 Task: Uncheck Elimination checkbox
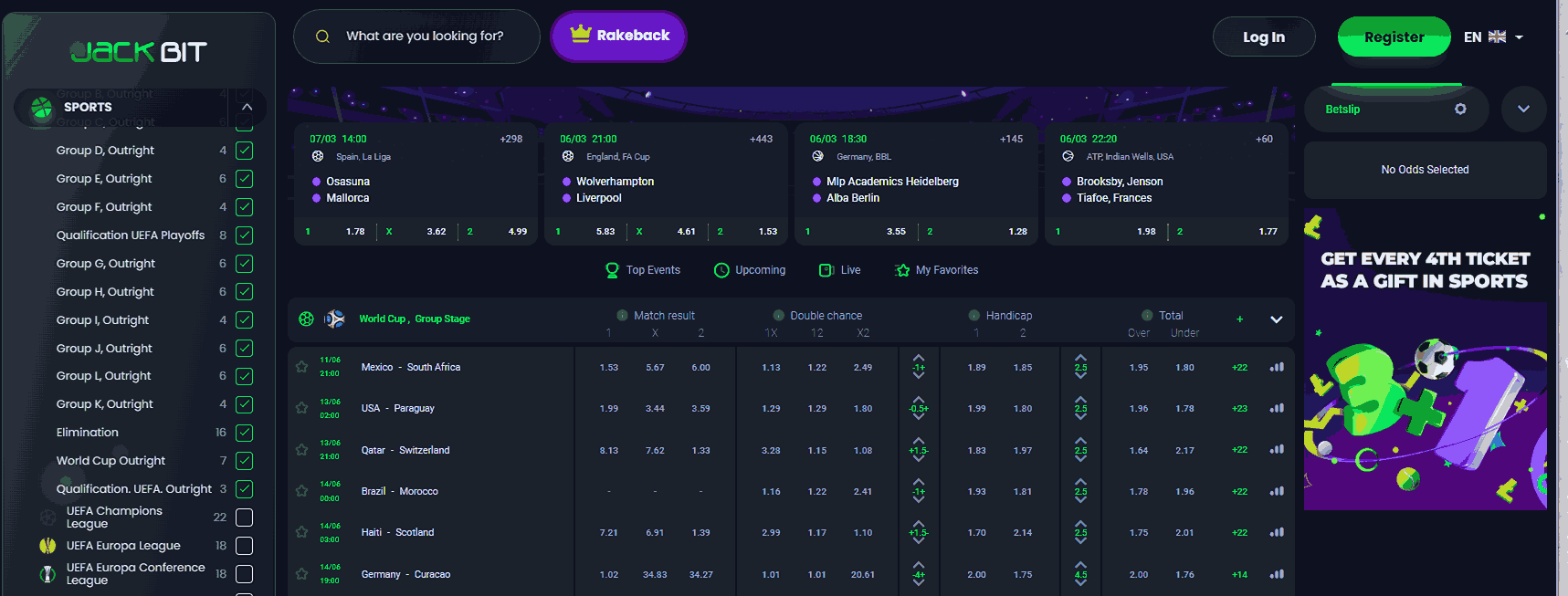pyautogui.click(x=245, y=433)
